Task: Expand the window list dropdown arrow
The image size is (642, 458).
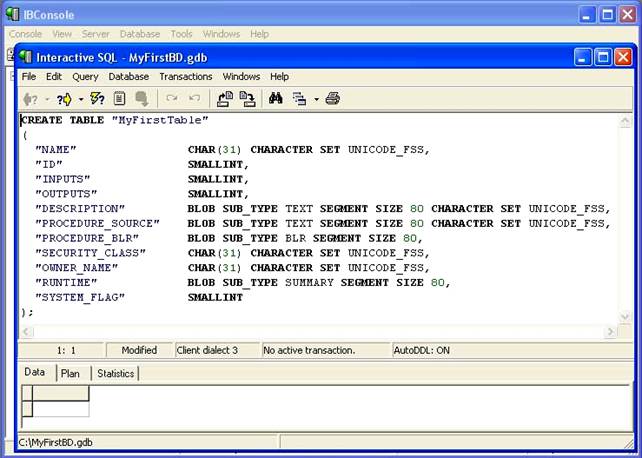Action: pyautogui.click(x=316, y=98)
